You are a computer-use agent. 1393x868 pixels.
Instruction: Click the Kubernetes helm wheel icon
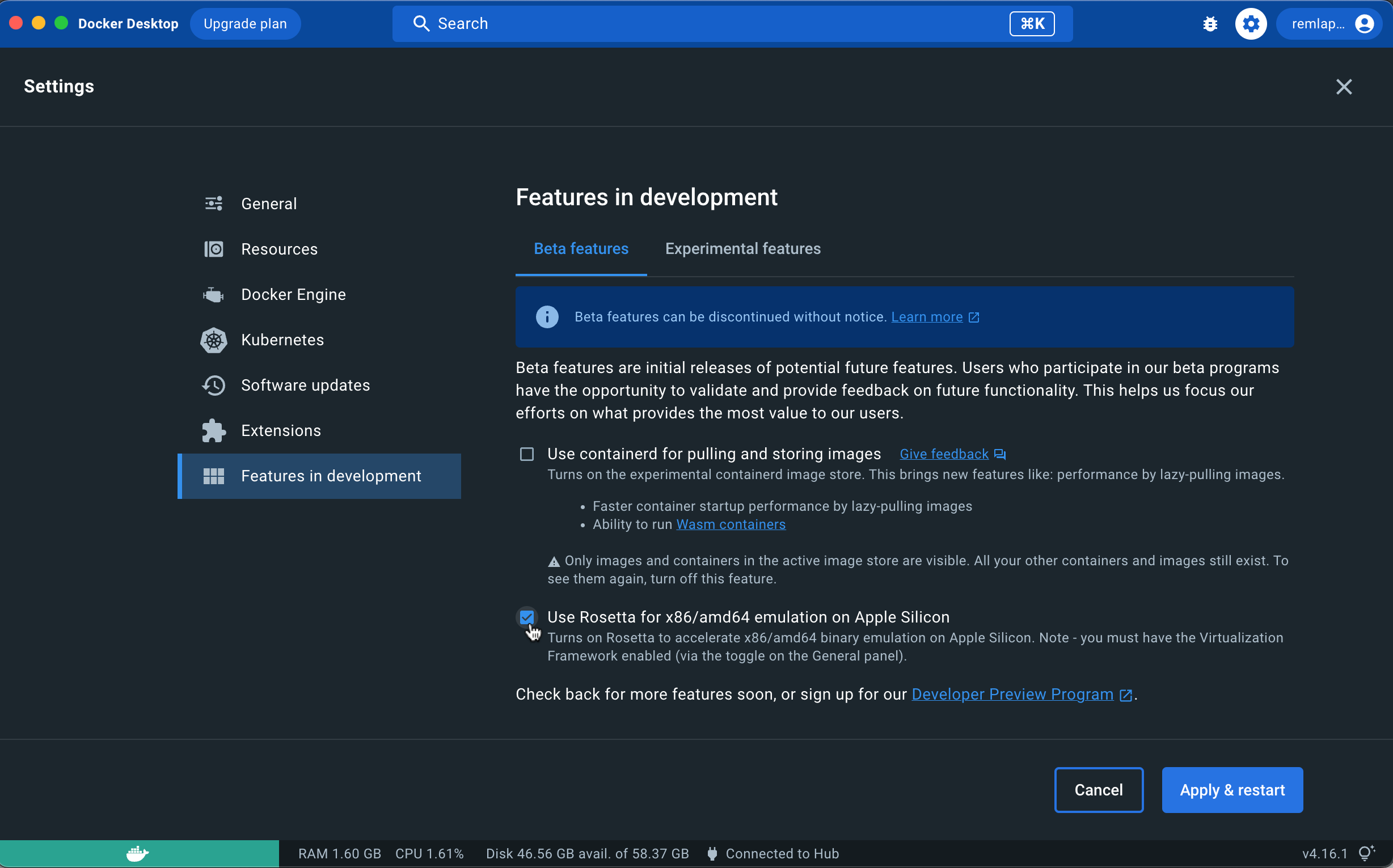coord(214,340)
